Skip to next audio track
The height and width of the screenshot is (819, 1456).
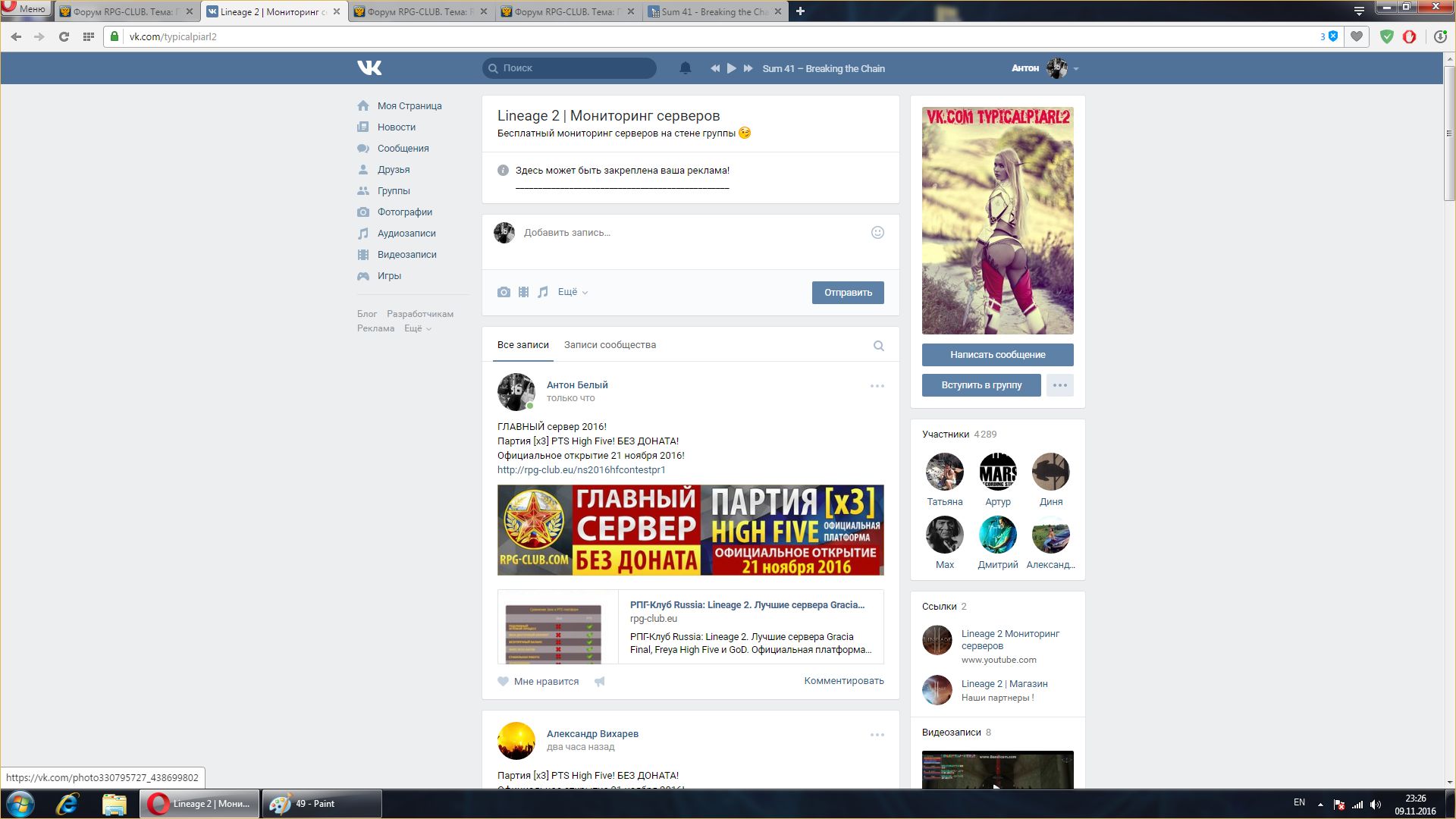tap(748, 68)
